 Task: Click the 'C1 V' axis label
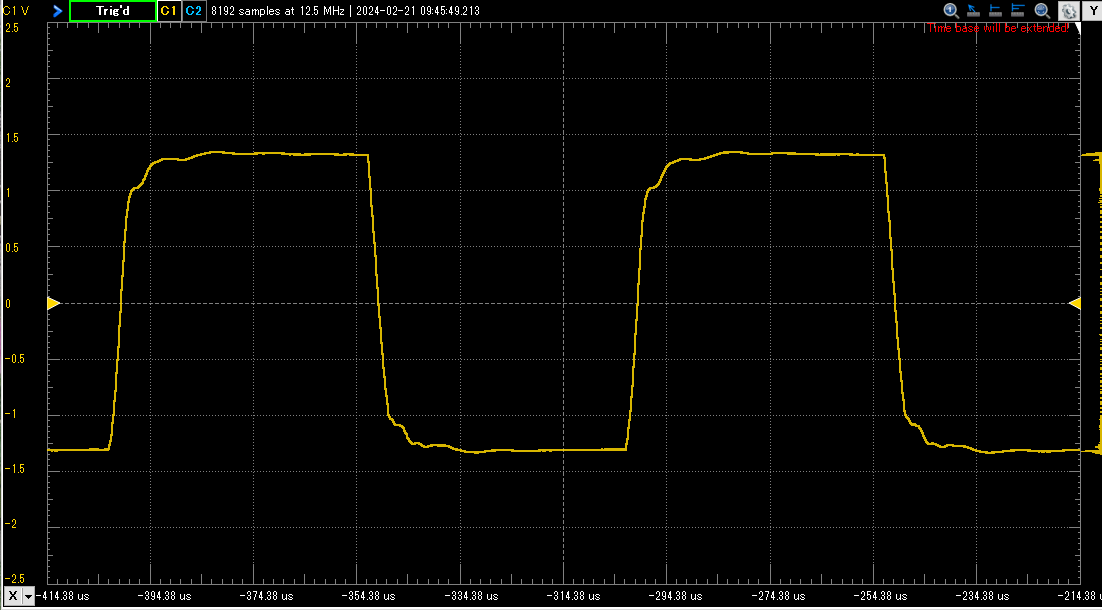tap(15, 11)
